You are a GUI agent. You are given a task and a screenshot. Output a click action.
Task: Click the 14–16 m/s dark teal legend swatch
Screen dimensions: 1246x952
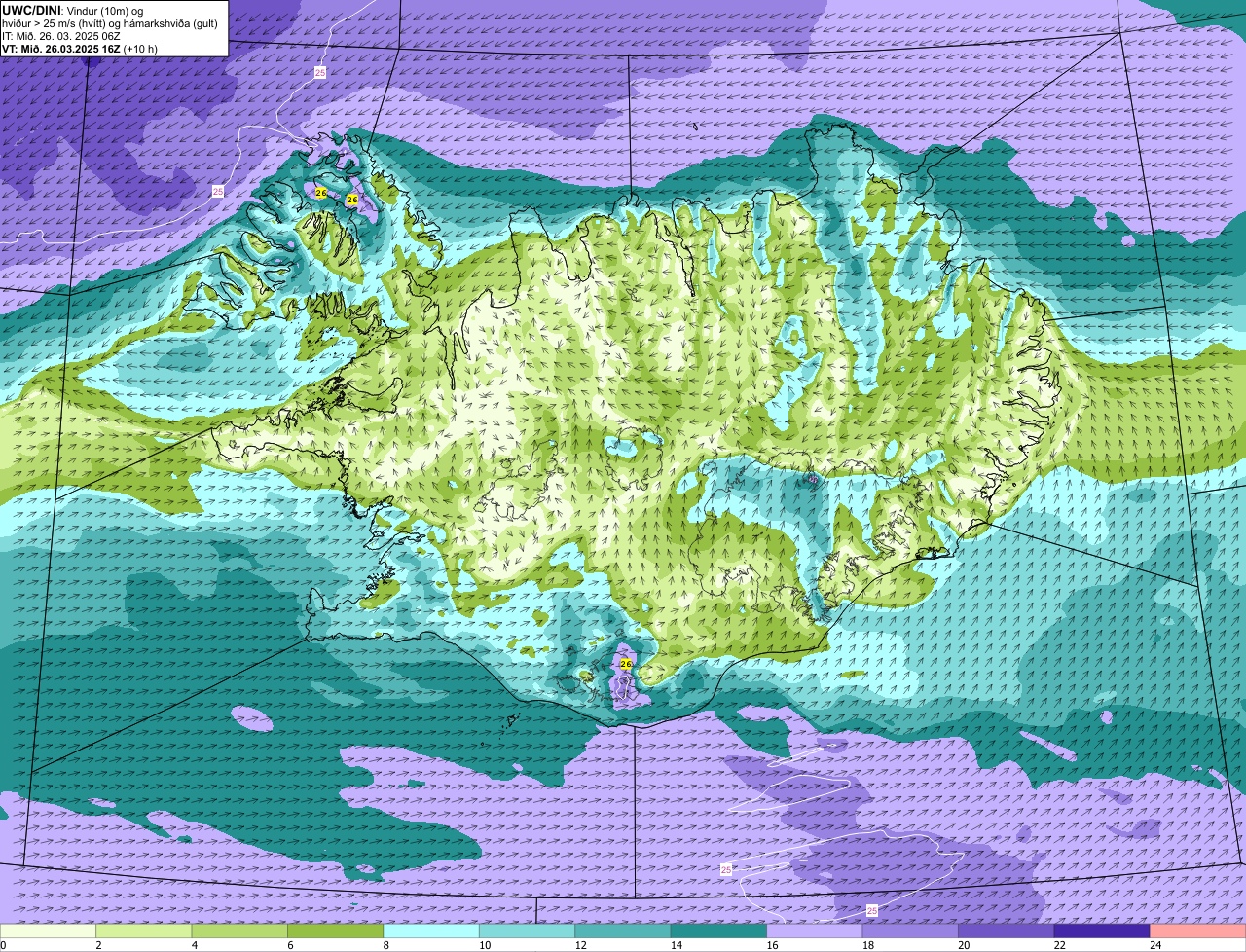pyautogui.click(x=719, y=932)
